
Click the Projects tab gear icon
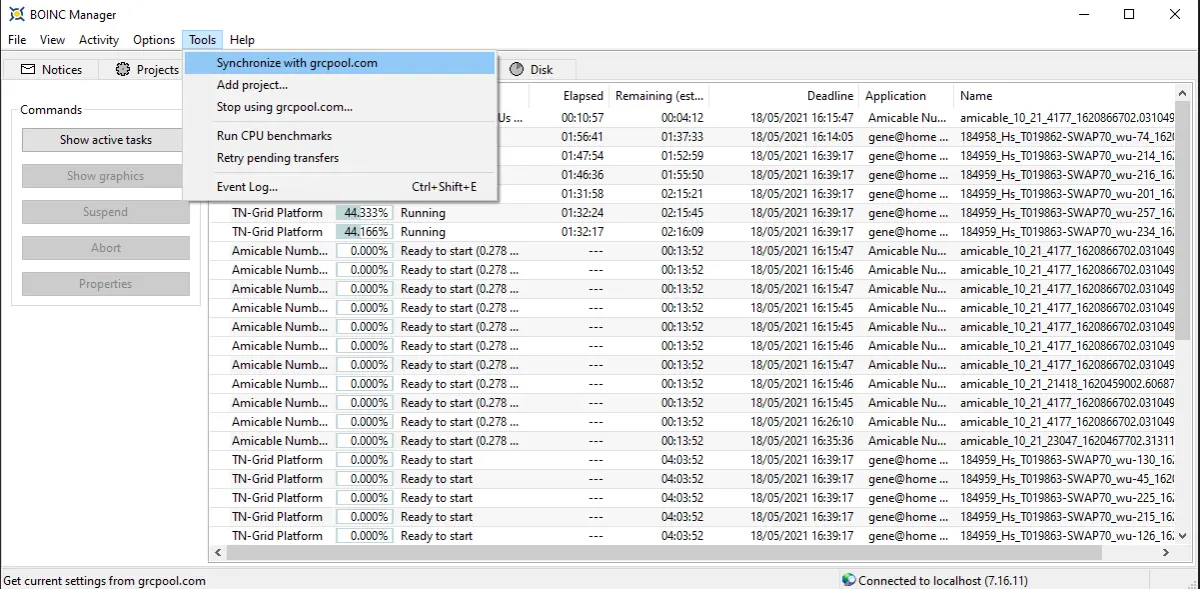[123, 69]
